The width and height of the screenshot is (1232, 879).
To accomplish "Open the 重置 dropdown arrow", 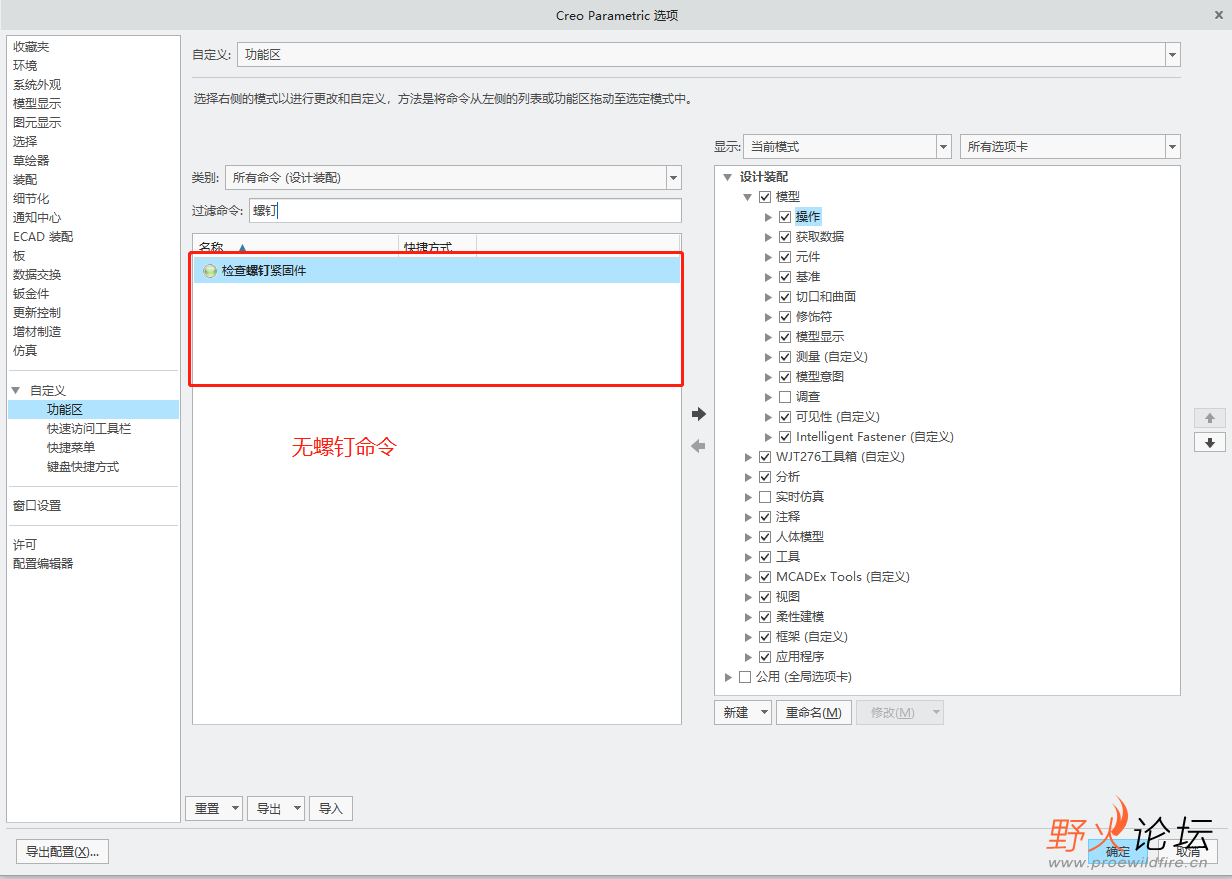I will [x=235, y=809].
